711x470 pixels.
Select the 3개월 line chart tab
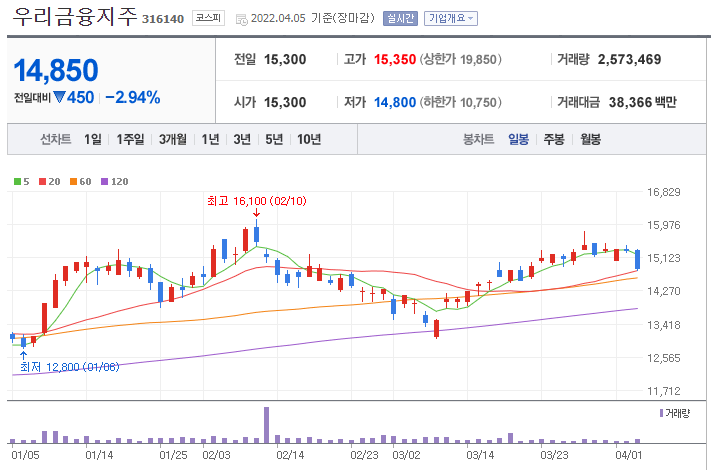[x=173, y=139]
